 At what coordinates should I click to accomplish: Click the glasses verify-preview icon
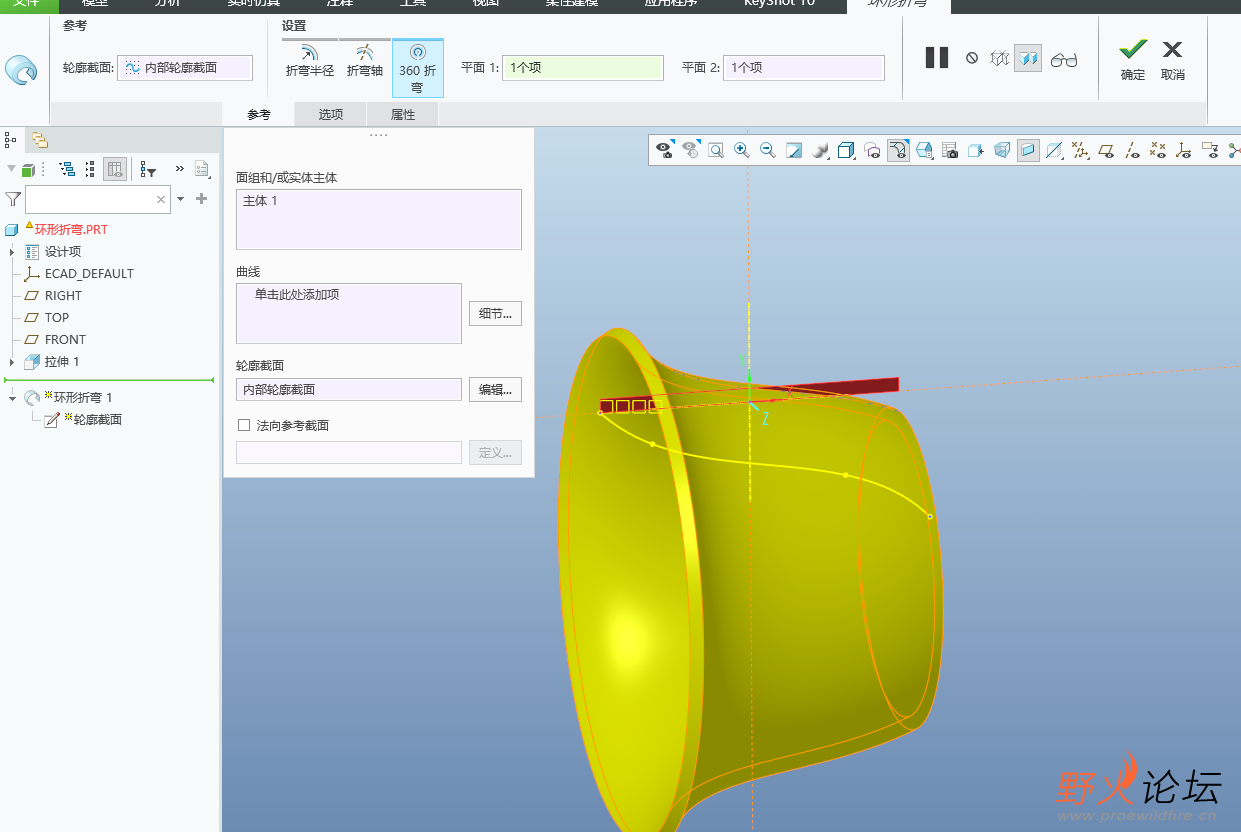tap(1063, 59)
